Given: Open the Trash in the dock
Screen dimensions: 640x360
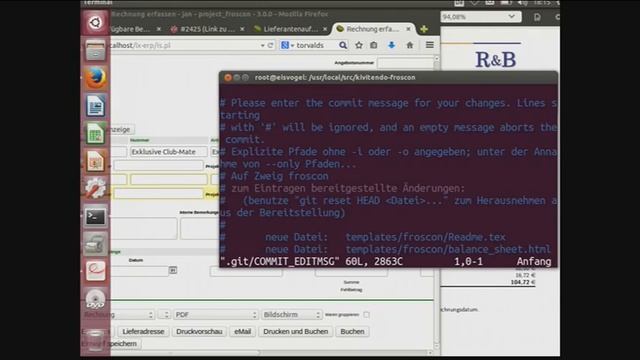Looking at the screenshot, I should point(95,340).
